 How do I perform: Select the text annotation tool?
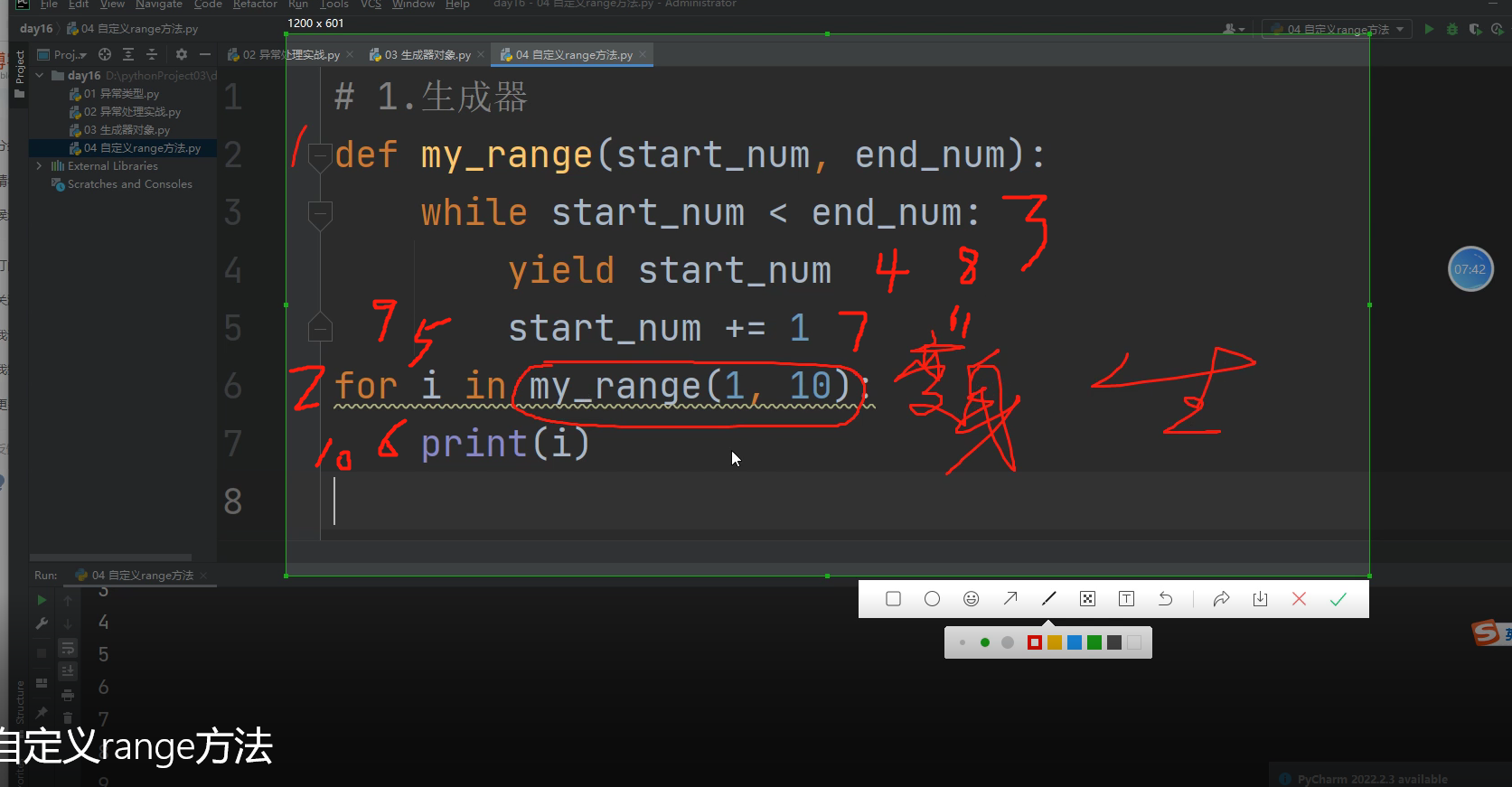pos(1126,599)
